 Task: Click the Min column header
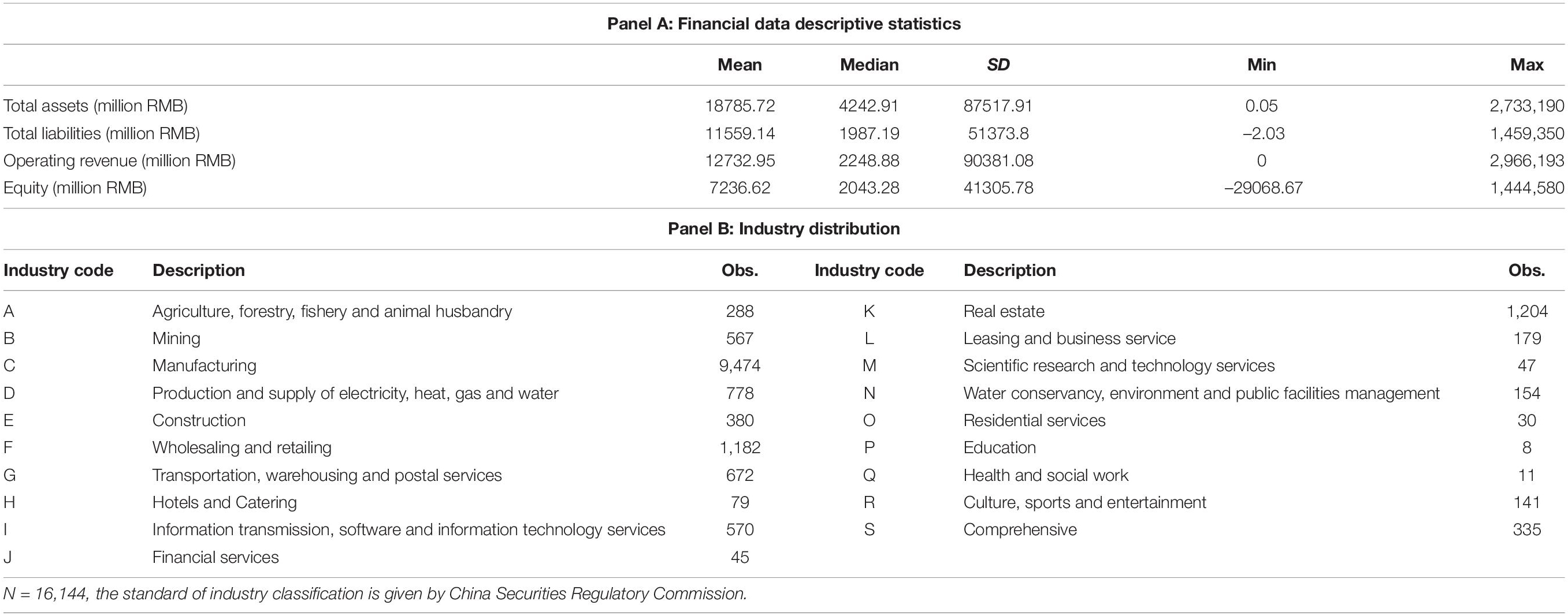point(1261,65)
